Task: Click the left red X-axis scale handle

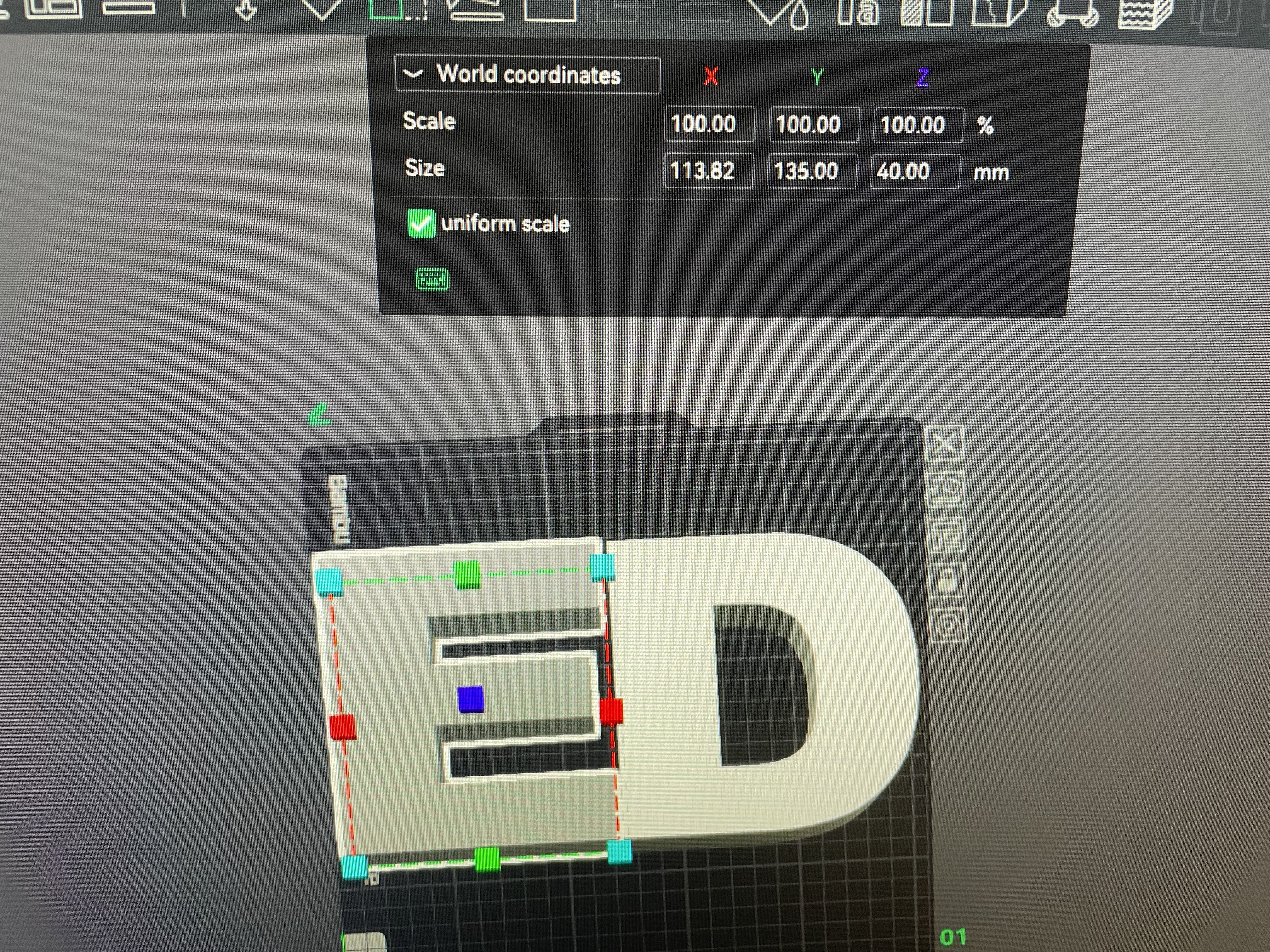Action: (x=343, y=727)
